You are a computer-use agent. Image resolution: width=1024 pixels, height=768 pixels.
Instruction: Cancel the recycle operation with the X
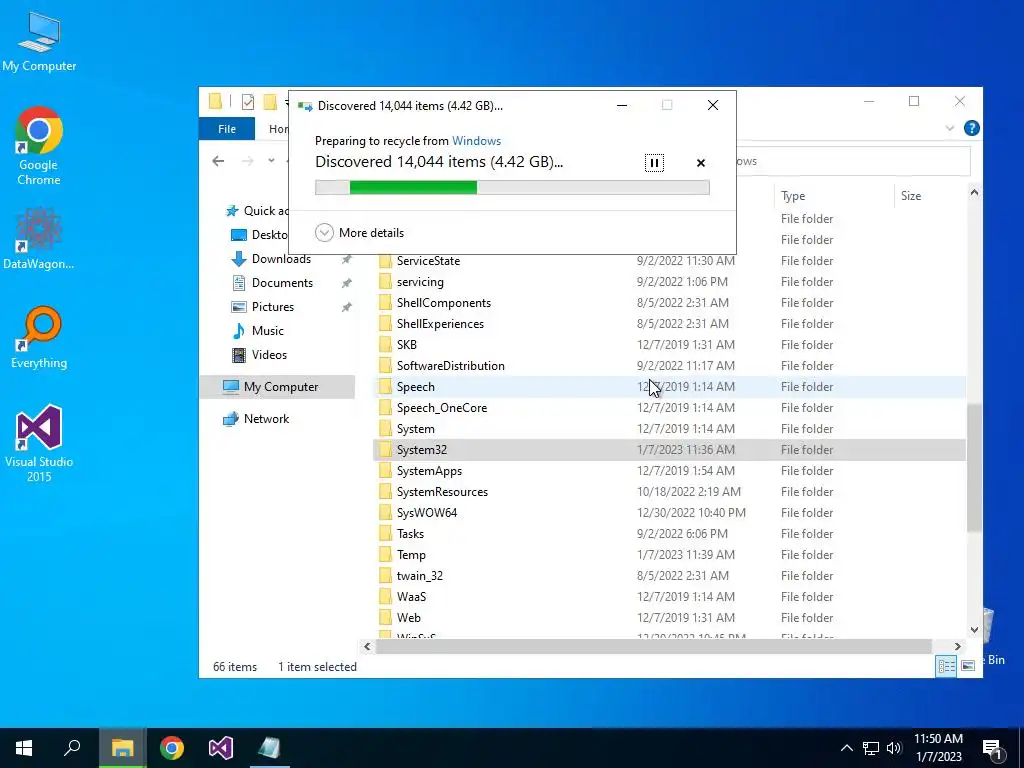701,163
